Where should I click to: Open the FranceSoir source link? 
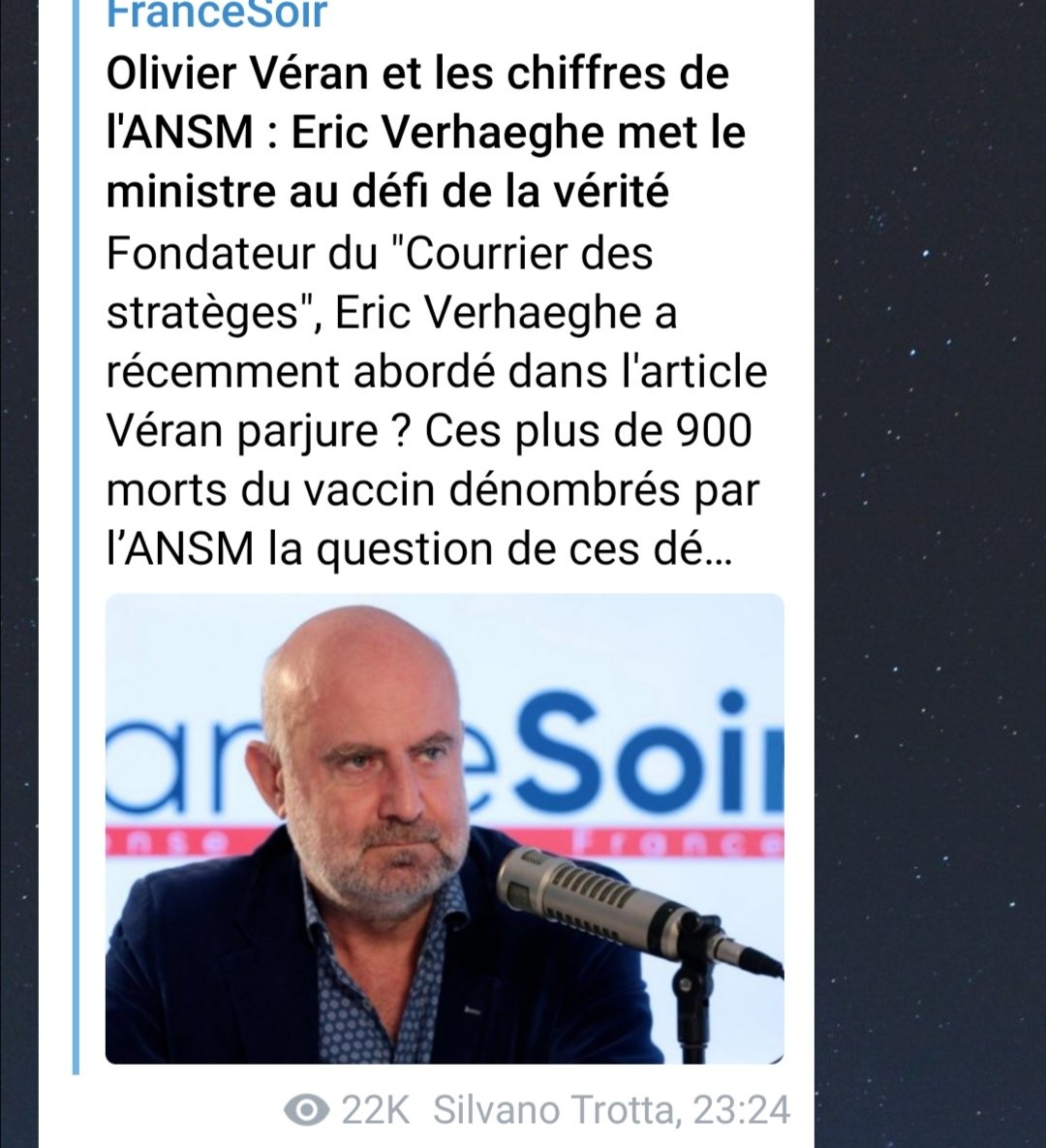pyautogui.click(x=216, y=15)
